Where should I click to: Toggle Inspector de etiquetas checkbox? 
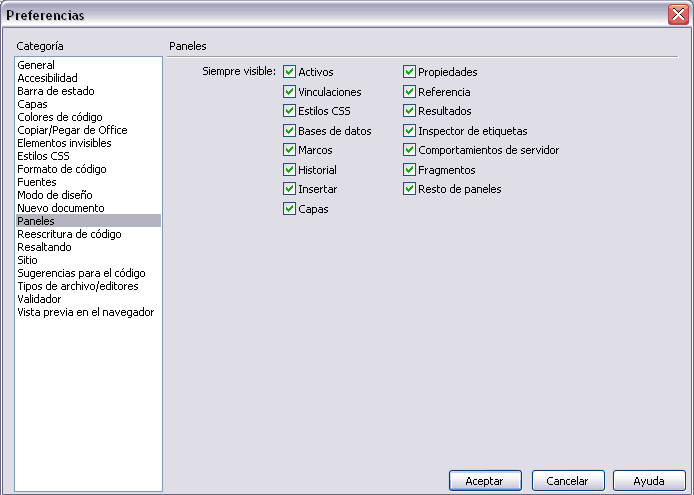(x=409, y=131)
